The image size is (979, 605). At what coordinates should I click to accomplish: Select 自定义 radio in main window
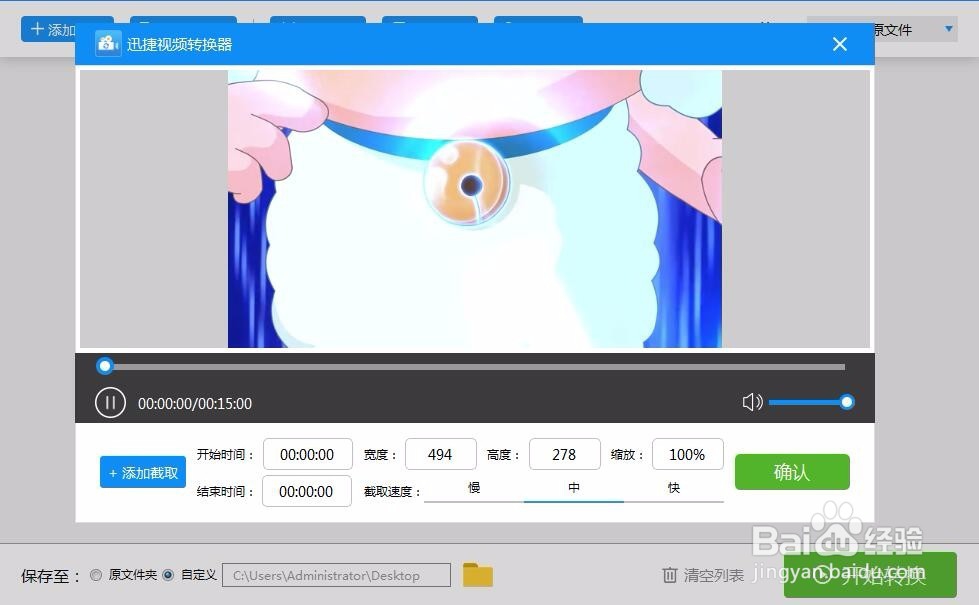click(x=168, y=575)
